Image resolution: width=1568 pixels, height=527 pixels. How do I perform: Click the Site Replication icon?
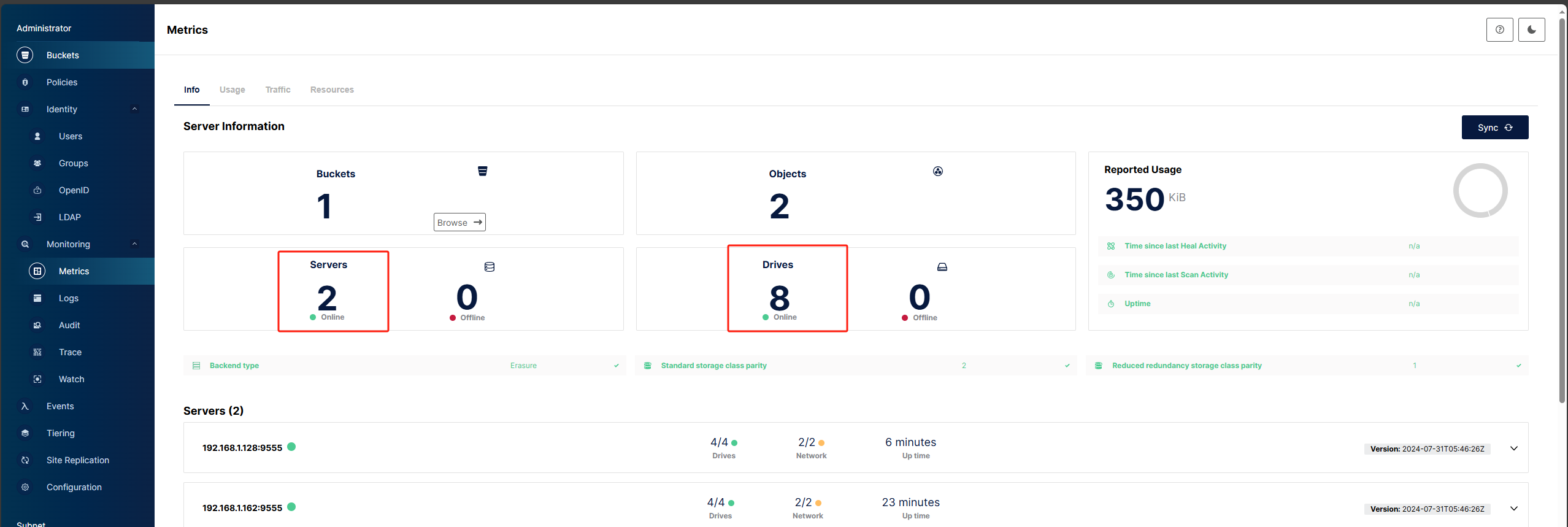pos(25,460)
